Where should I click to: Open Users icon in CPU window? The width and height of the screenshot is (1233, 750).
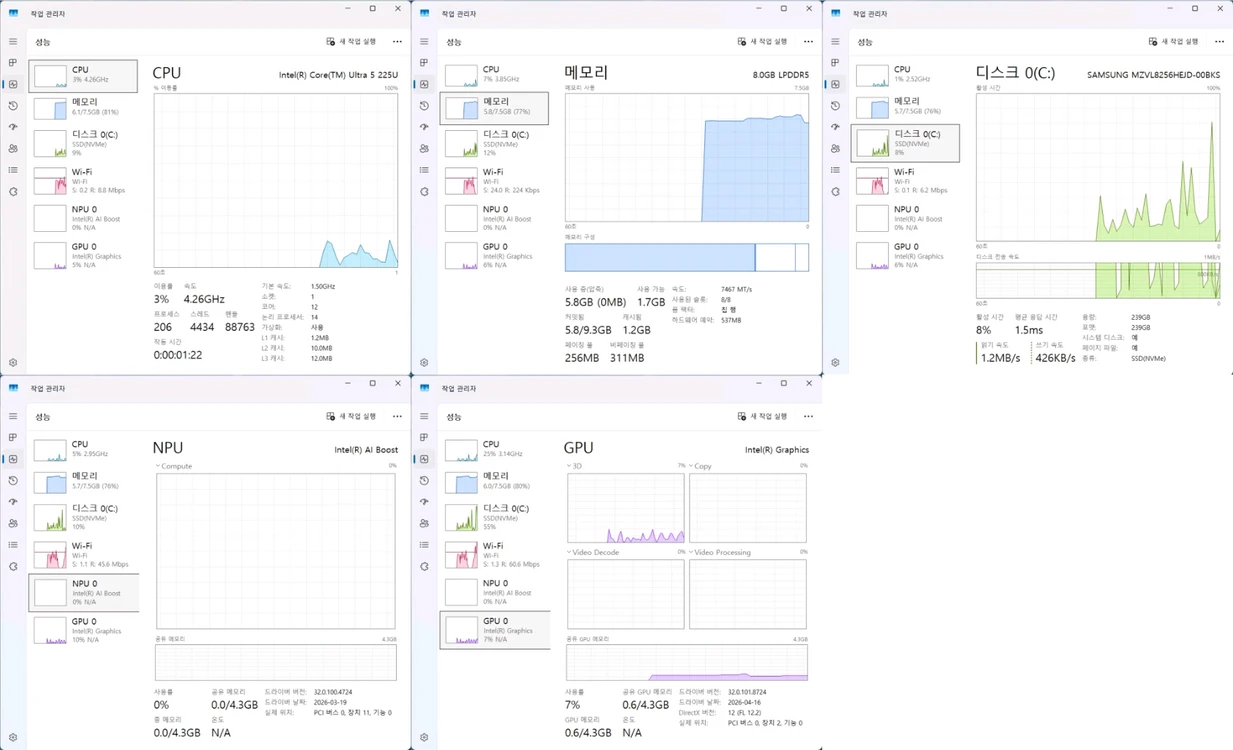tap(13, 149)
